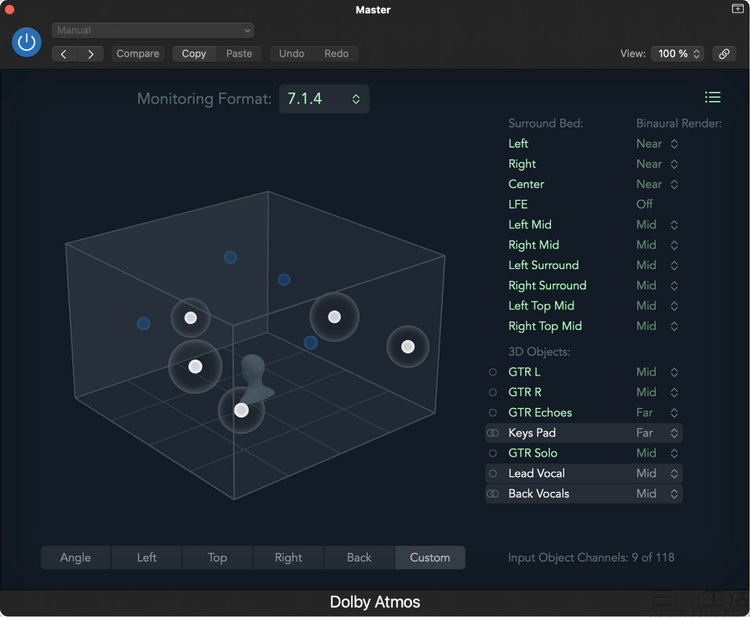Select the GTR Solo object row
750x618 pixels.
tap(533, 453)
